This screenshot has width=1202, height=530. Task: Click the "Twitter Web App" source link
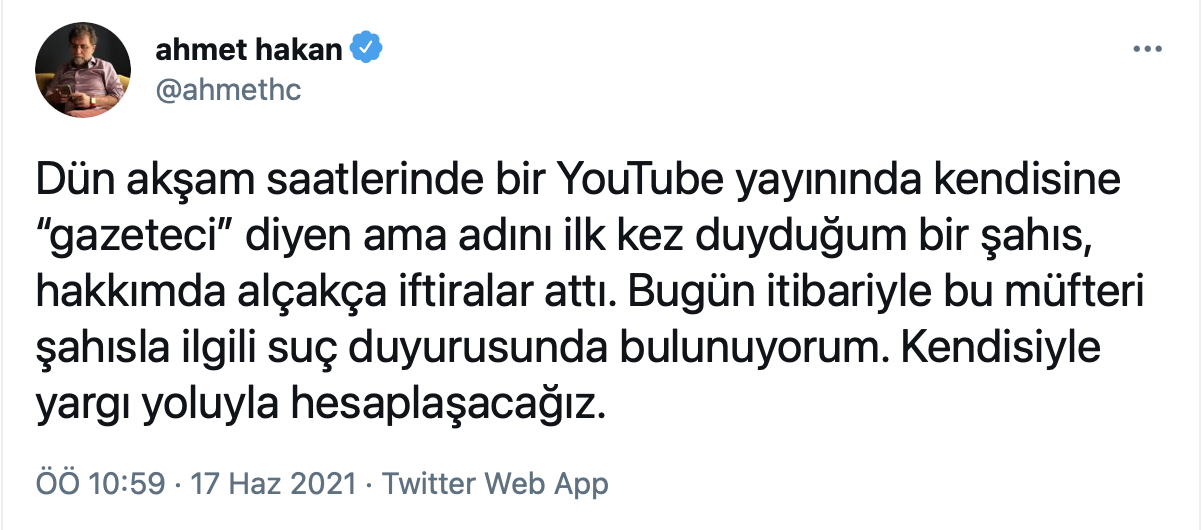[495, 485]
